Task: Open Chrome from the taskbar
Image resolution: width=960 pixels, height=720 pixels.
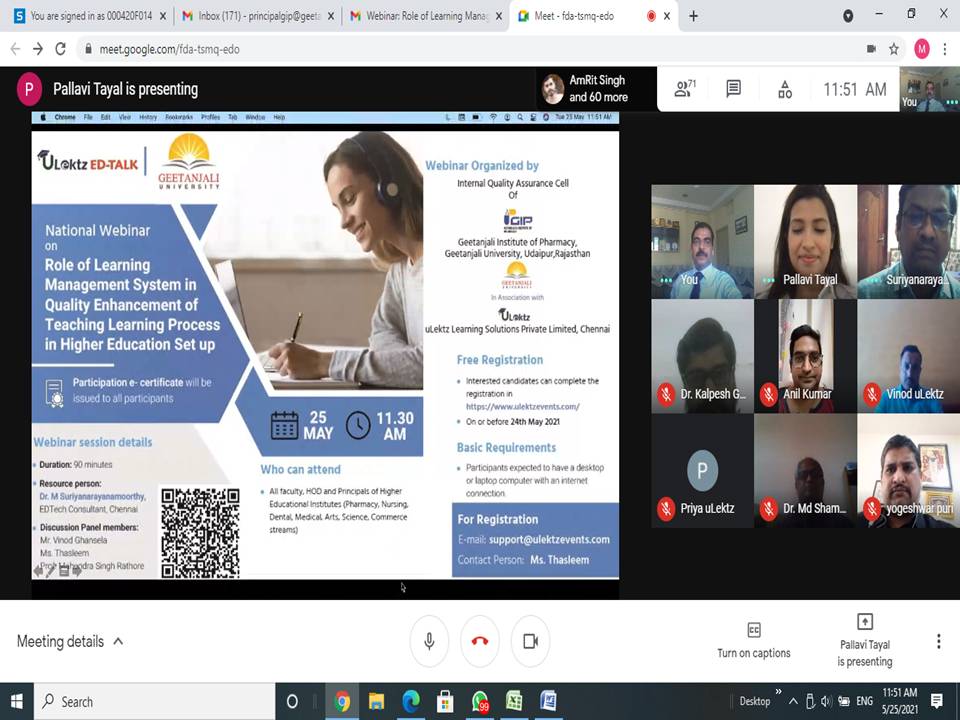Action: tap(342, 702)
